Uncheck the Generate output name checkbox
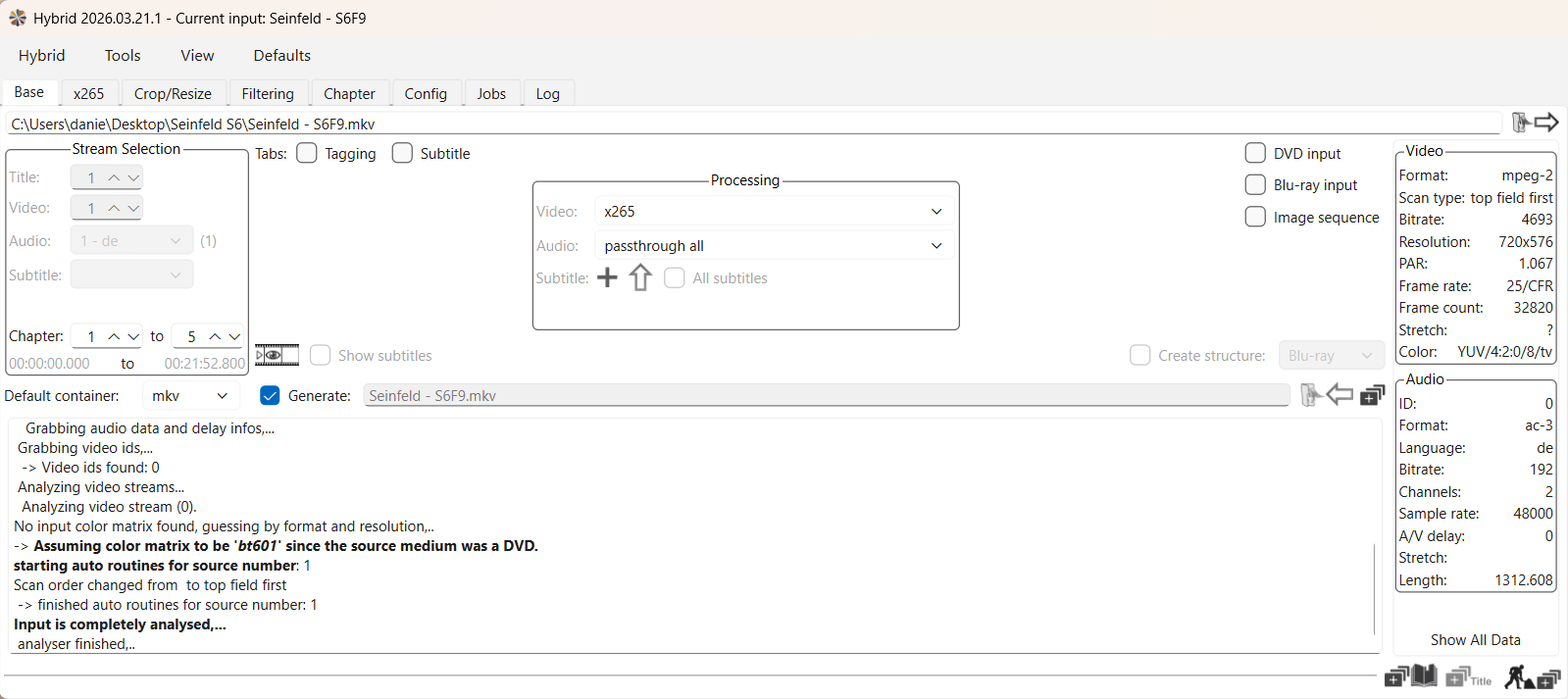 270,395
